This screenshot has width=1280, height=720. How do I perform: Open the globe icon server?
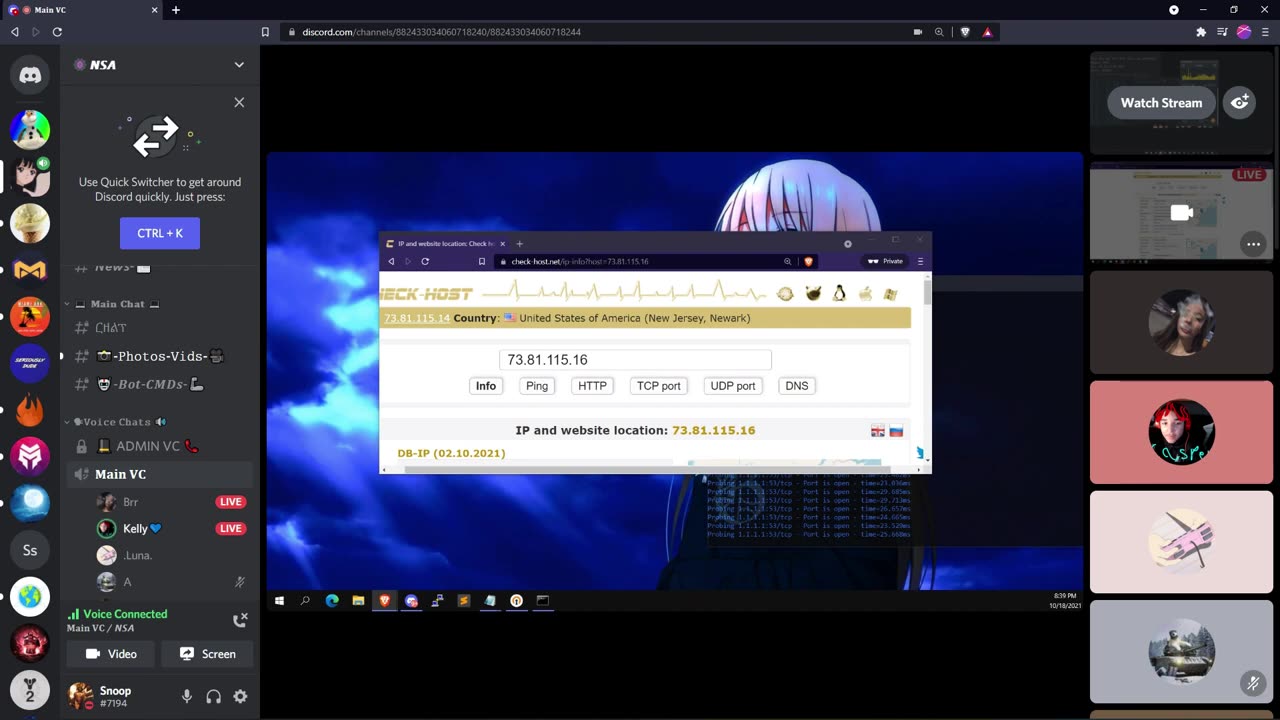[30, 597]
